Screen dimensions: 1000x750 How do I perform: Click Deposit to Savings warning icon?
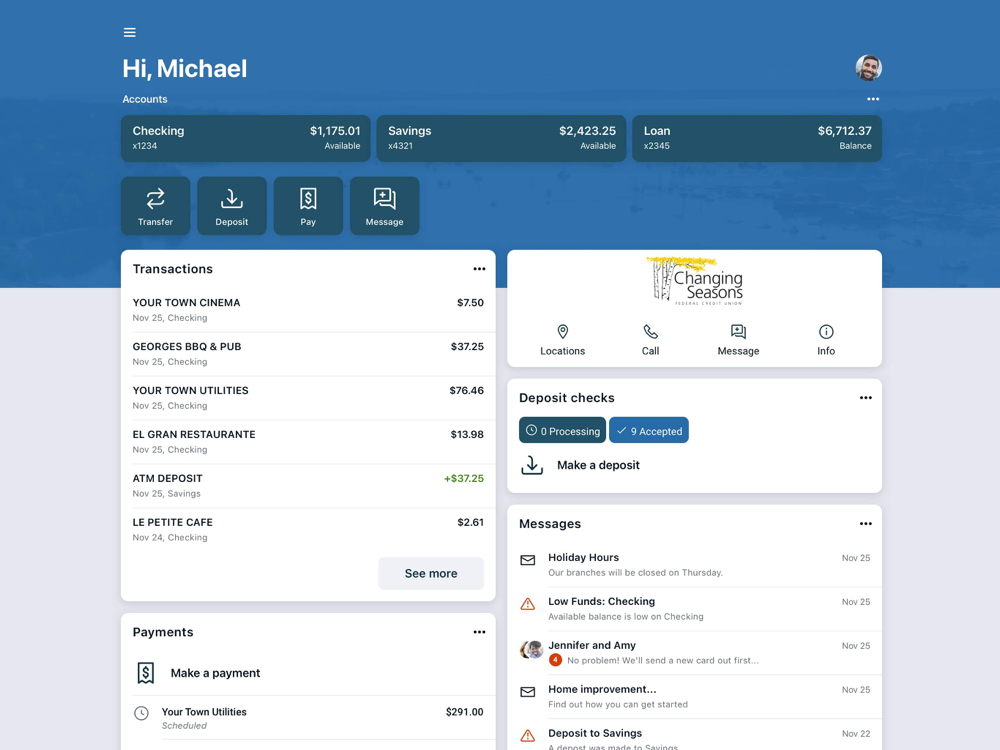click(x=527, y=736)
